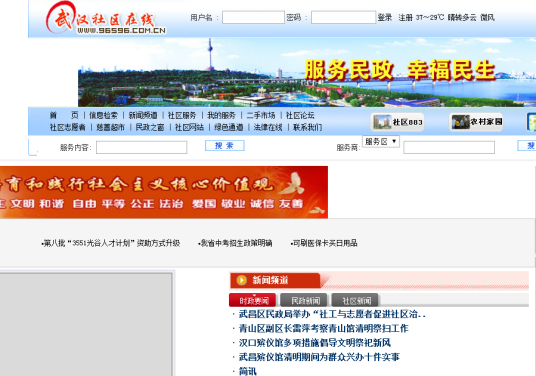Click the dove image on the red banner
Image resolution: width=536 pixels, height=376 pixels.
tap(293, 183)
